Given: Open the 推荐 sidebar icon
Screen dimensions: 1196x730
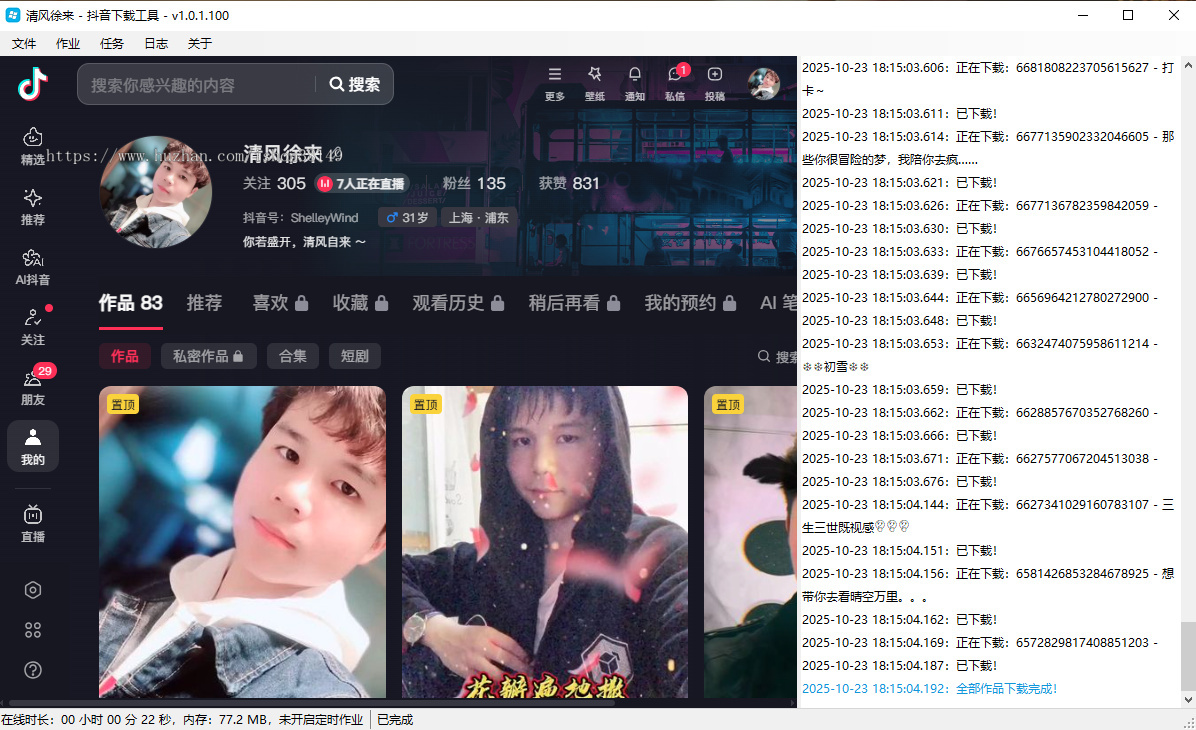Looking at the screenshot, I should click(x=33, y=207).
